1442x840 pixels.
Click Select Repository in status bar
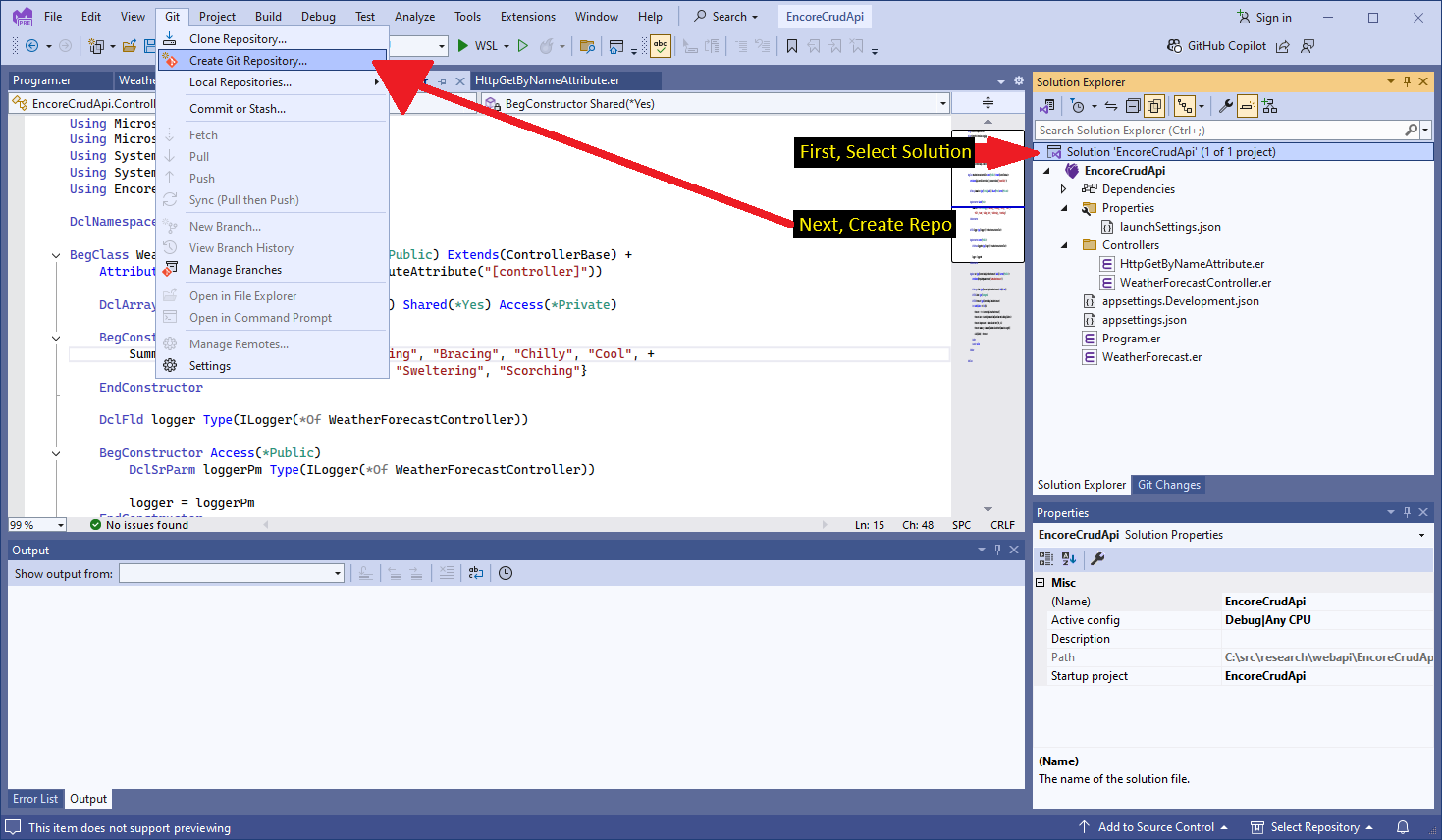point(1311,827)
